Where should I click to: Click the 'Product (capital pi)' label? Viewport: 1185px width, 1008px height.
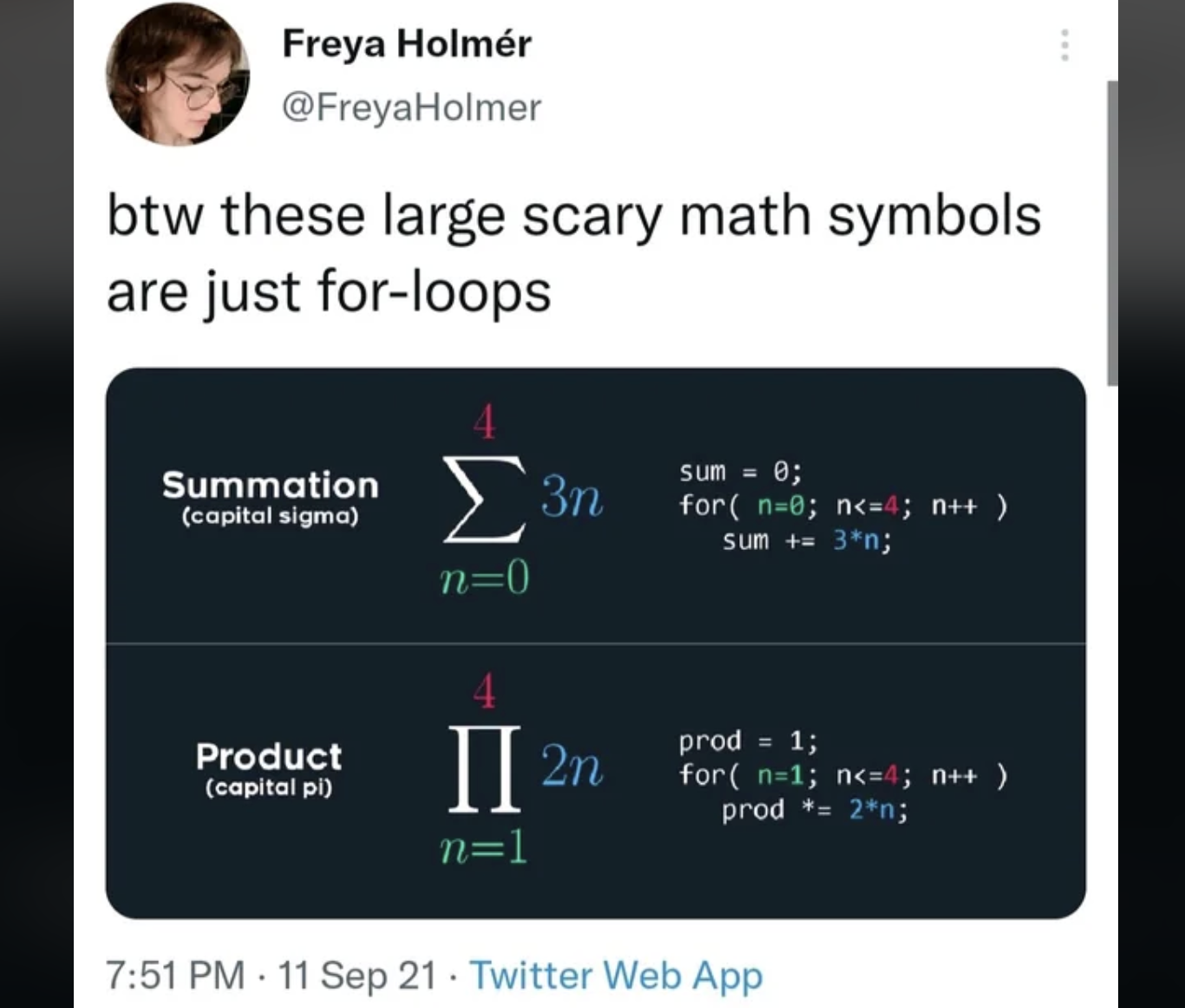[270, 770]
